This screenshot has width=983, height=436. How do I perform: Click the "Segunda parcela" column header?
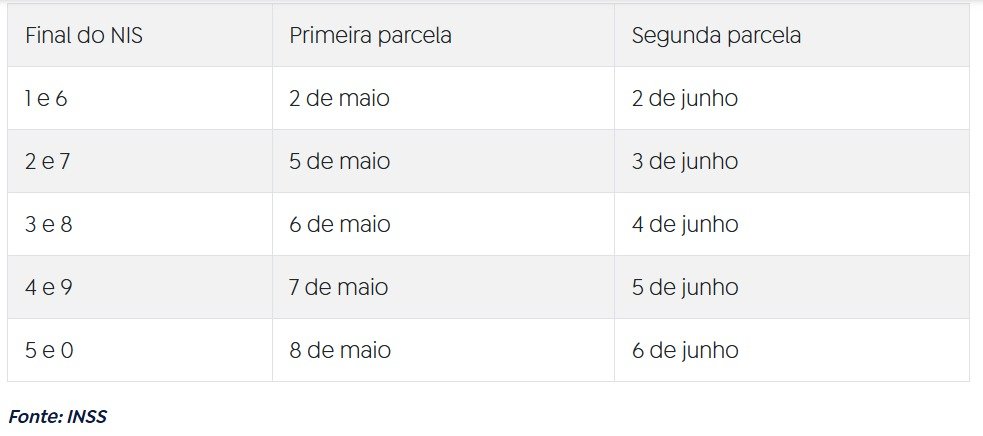pos(716,36)
